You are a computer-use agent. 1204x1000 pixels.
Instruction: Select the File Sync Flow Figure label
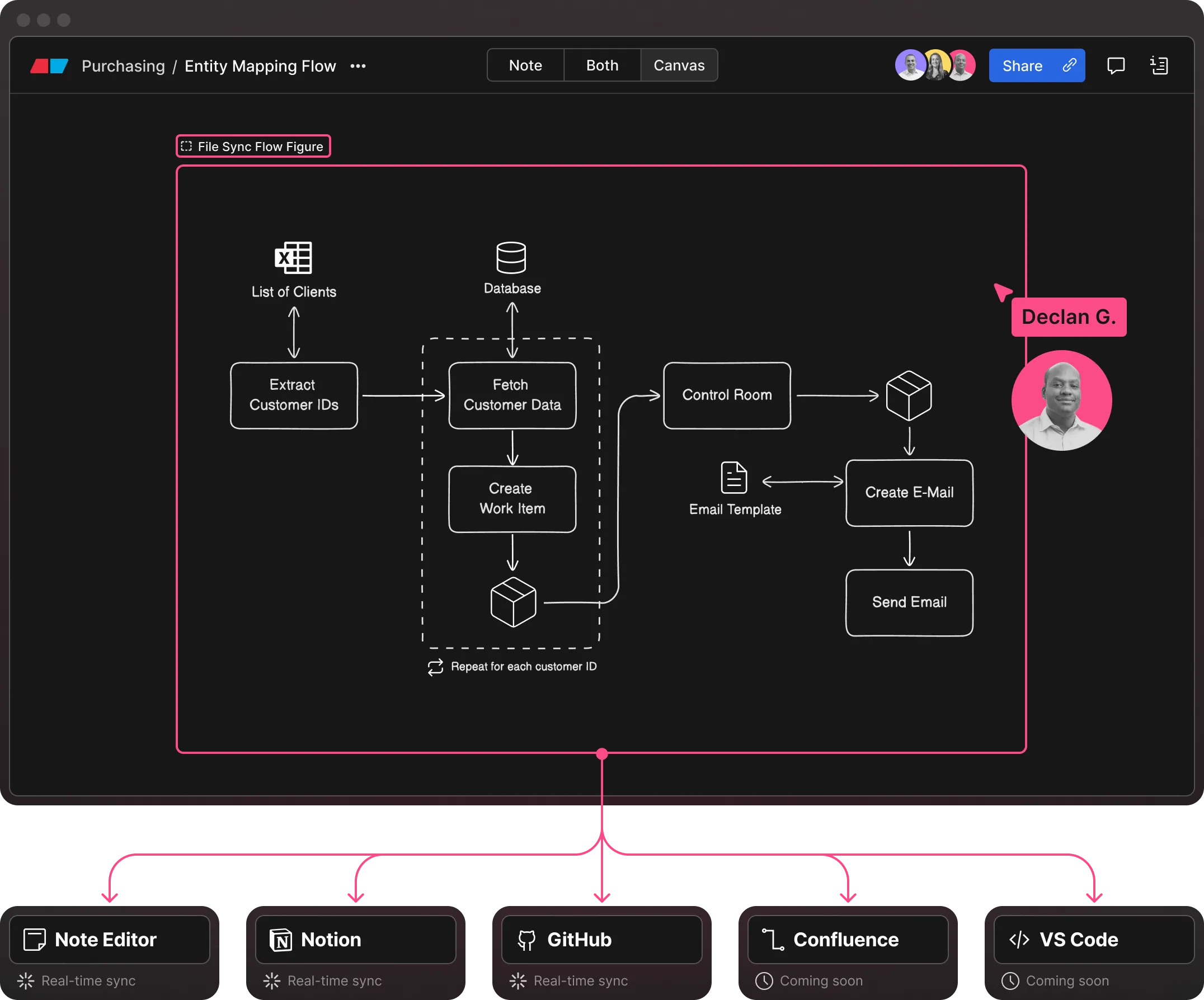click(x=253, y=146)
